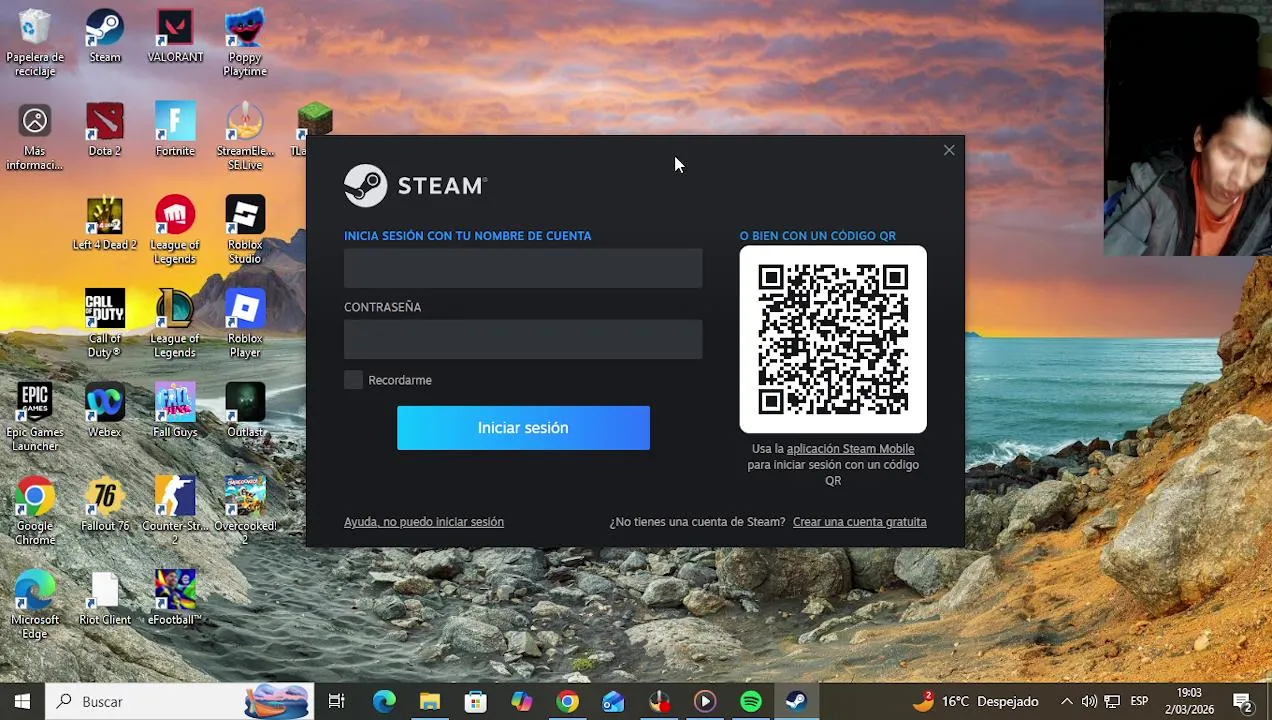Select the gold L League of Legends icon
Viewport: 1272px width, 720px height.
[x=175, y=325]
